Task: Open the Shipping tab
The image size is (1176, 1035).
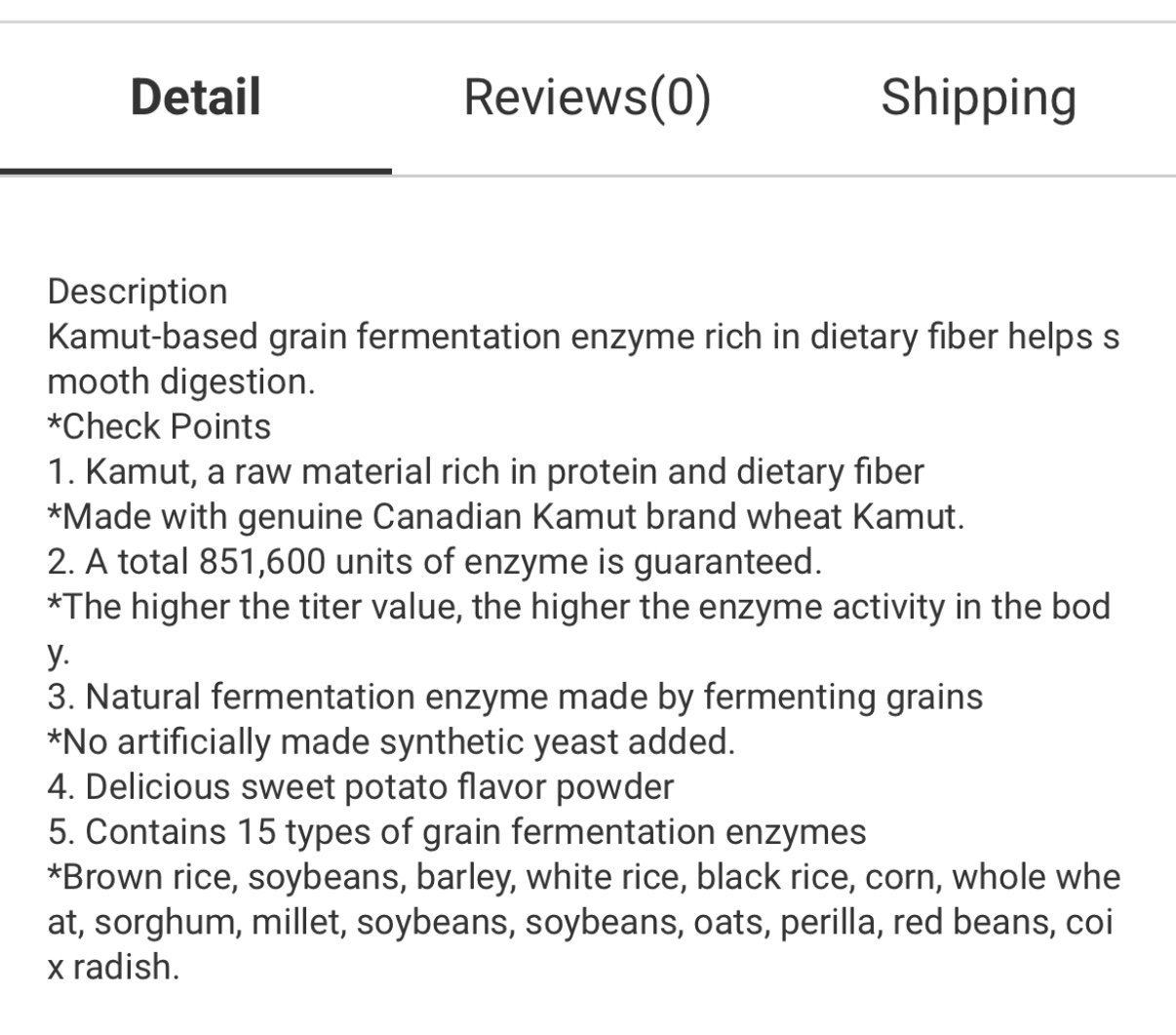Action: click(978, 98)
